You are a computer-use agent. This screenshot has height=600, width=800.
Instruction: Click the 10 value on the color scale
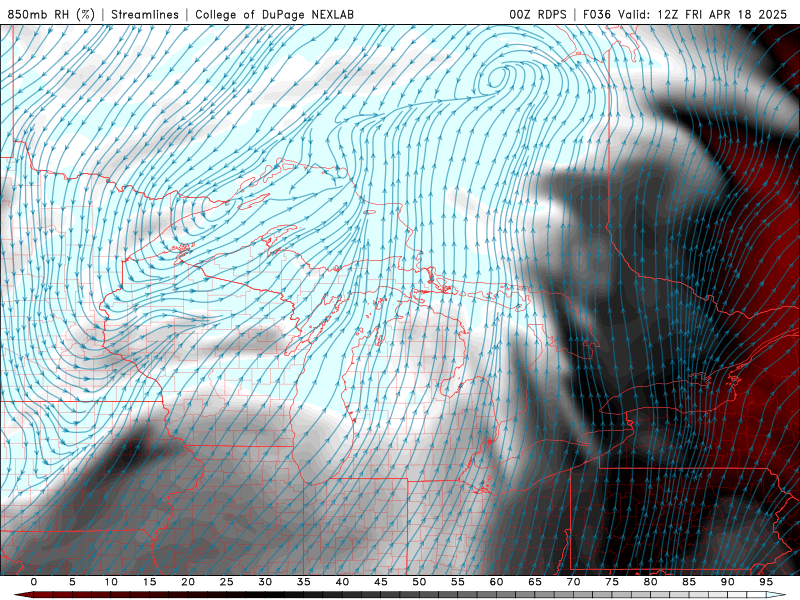[111, 582]
